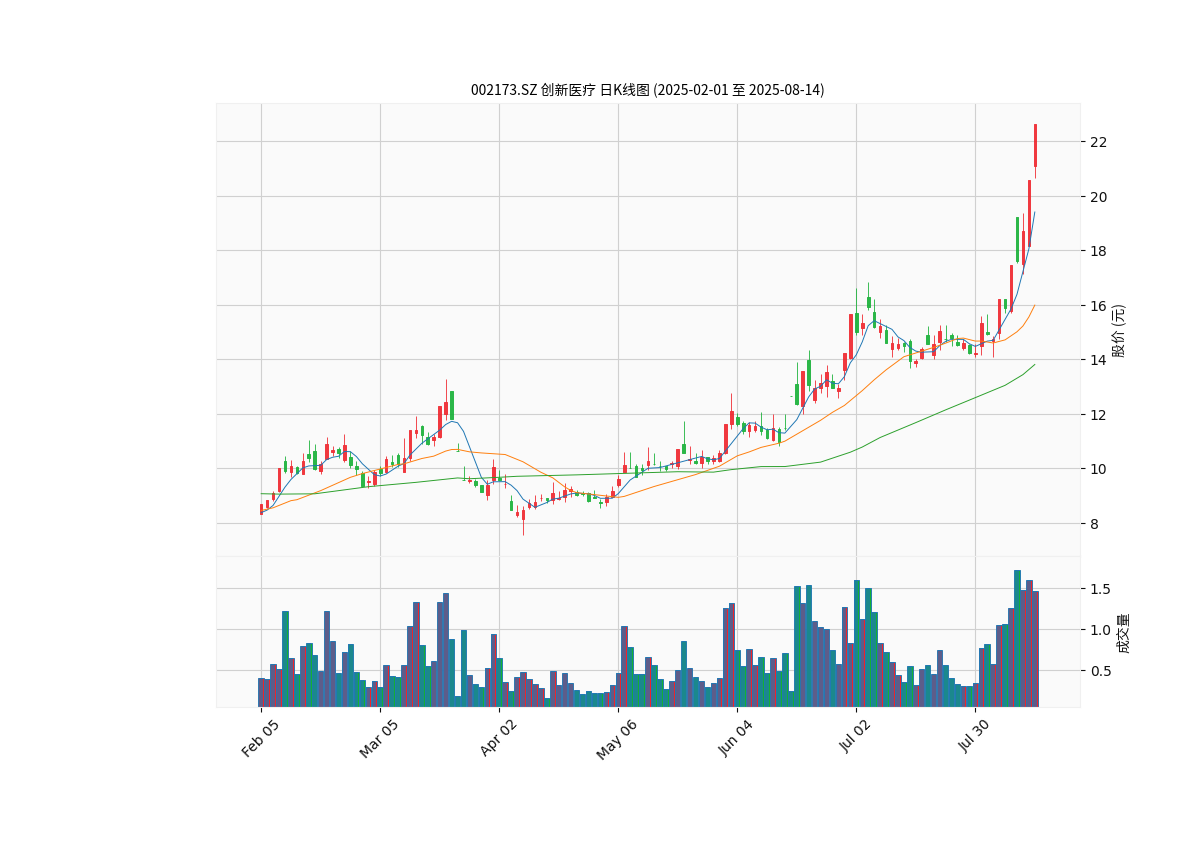
Task: Select the price tick label 16
Action: (1098, 306)
